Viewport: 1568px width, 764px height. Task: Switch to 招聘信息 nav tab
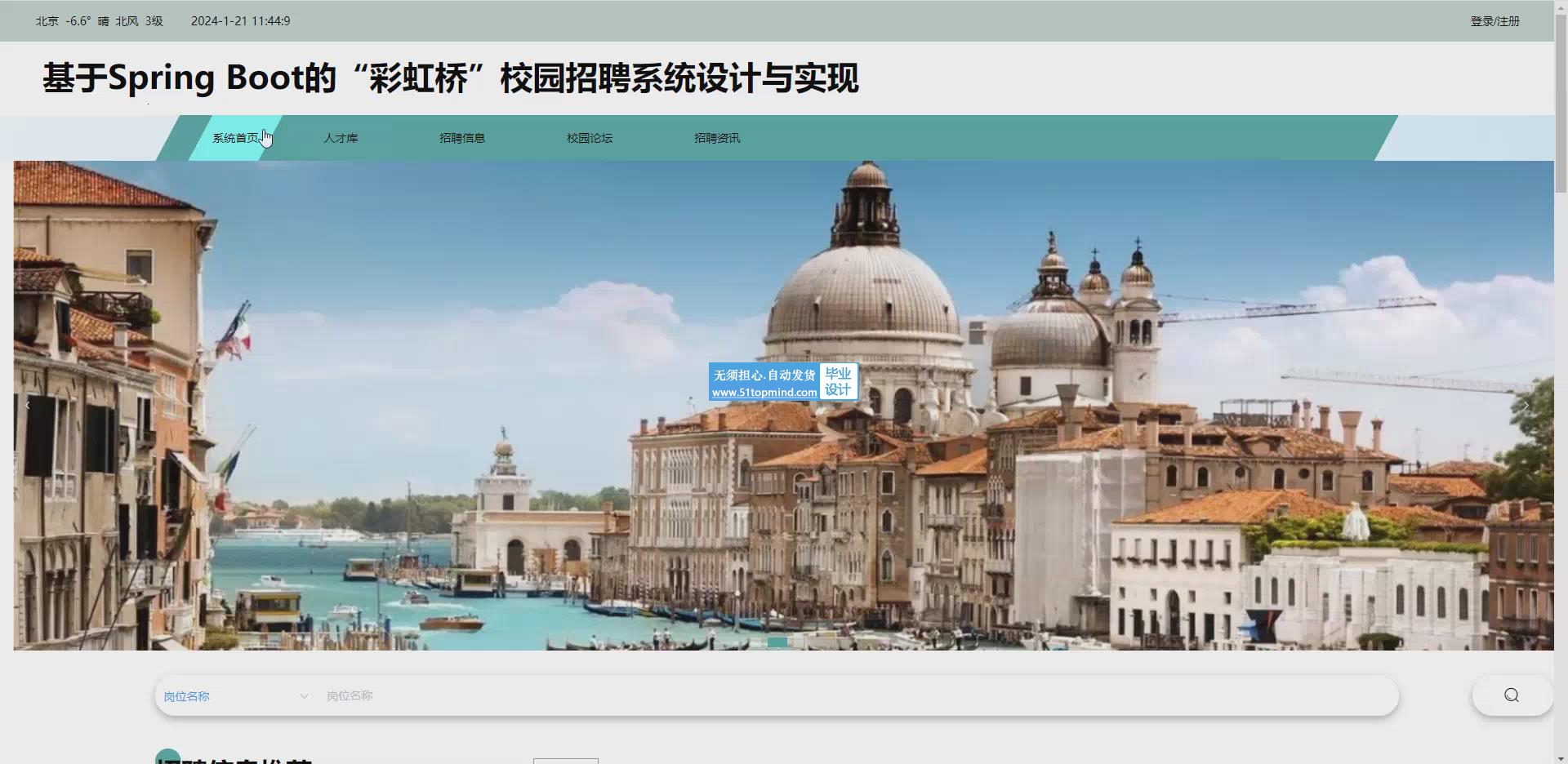point(462,138)
